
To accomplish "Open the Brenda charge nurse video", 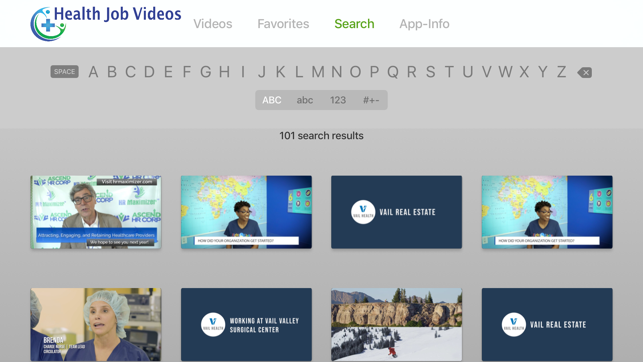I will pos(96,324).
